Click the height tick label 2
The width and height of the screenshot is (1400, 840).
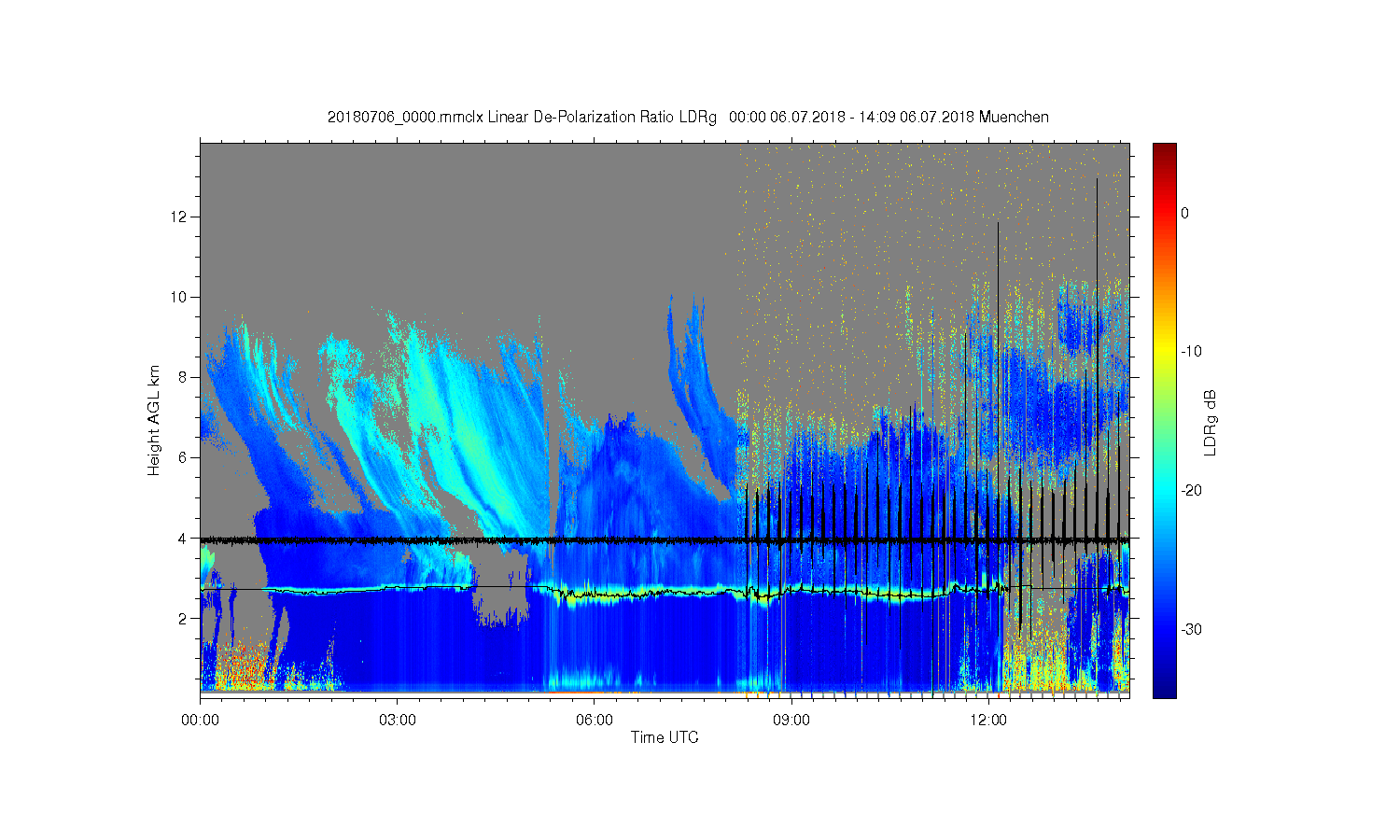tap(183, 618)
